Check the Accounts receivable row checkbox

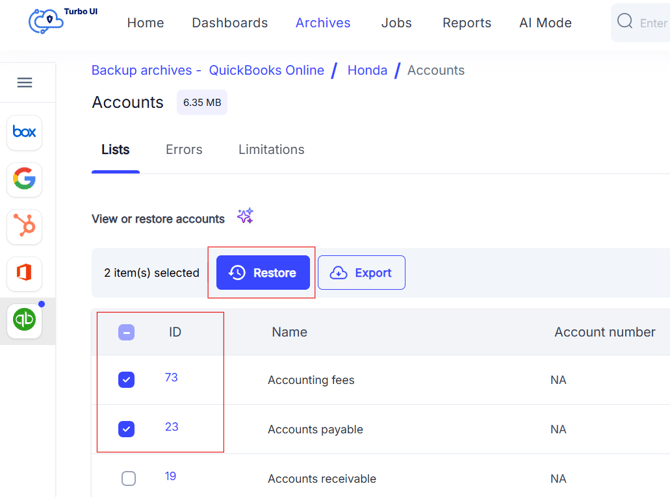click(x=128, y=478)
